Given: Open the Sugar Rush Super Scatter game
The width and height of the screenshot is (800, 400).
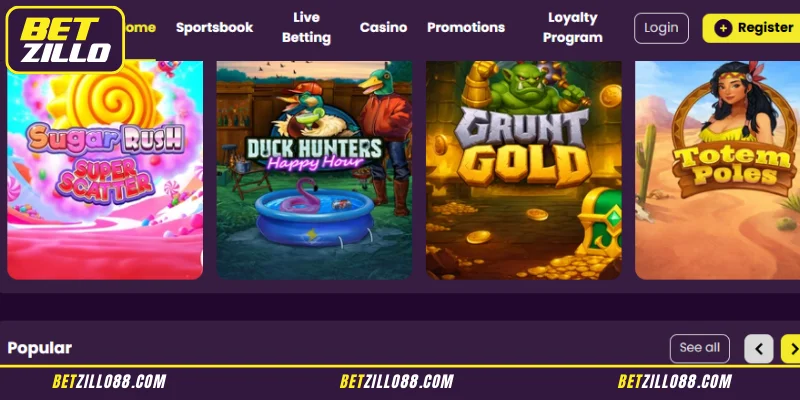Looking at the screenshot, I should pyautogui.click(x=105, y=170).
